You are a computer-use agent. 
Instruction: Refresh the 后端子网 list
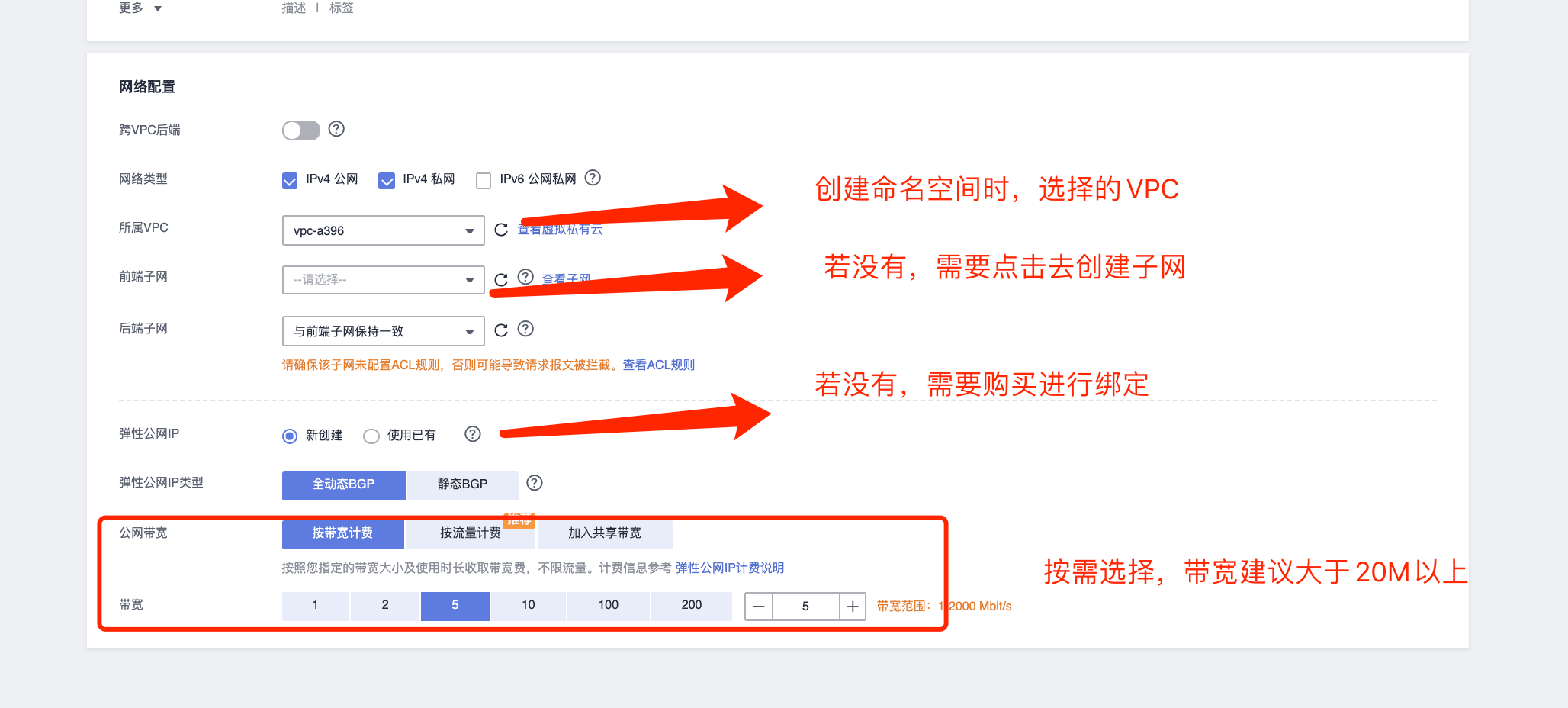tap(501, 330)
